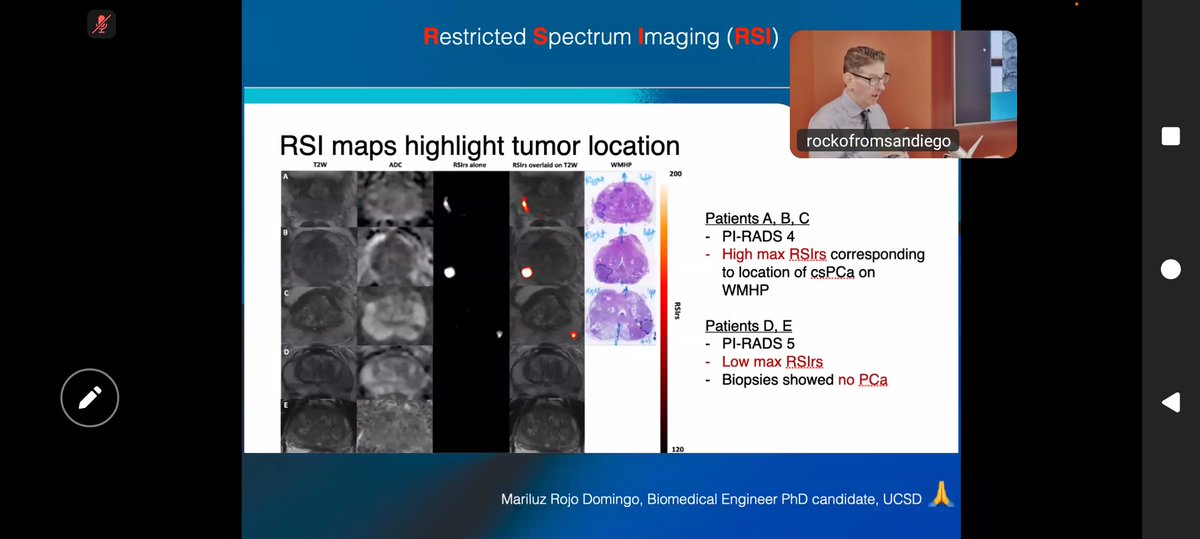The height and width of the screenshot is (539, 1200).
Task: Select the rockofromsandiego name label
Action: point(878,142)
